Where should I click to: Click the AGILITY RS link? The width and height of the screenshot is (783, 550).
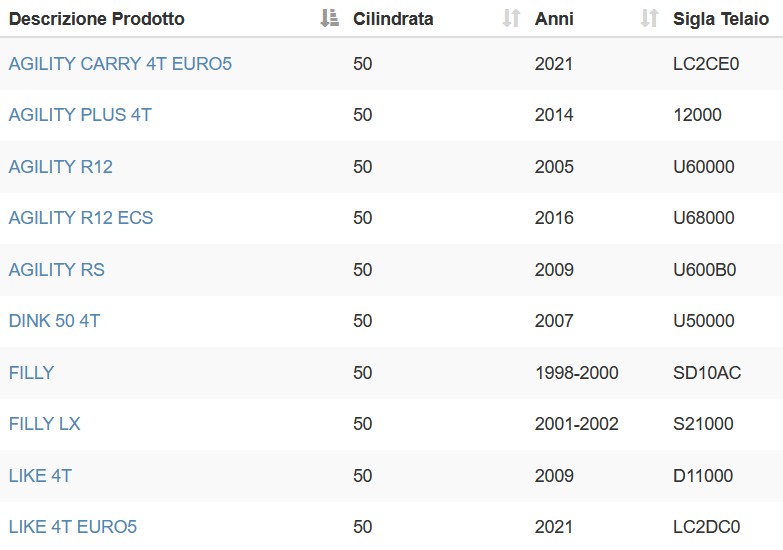(x=57, y=270)
